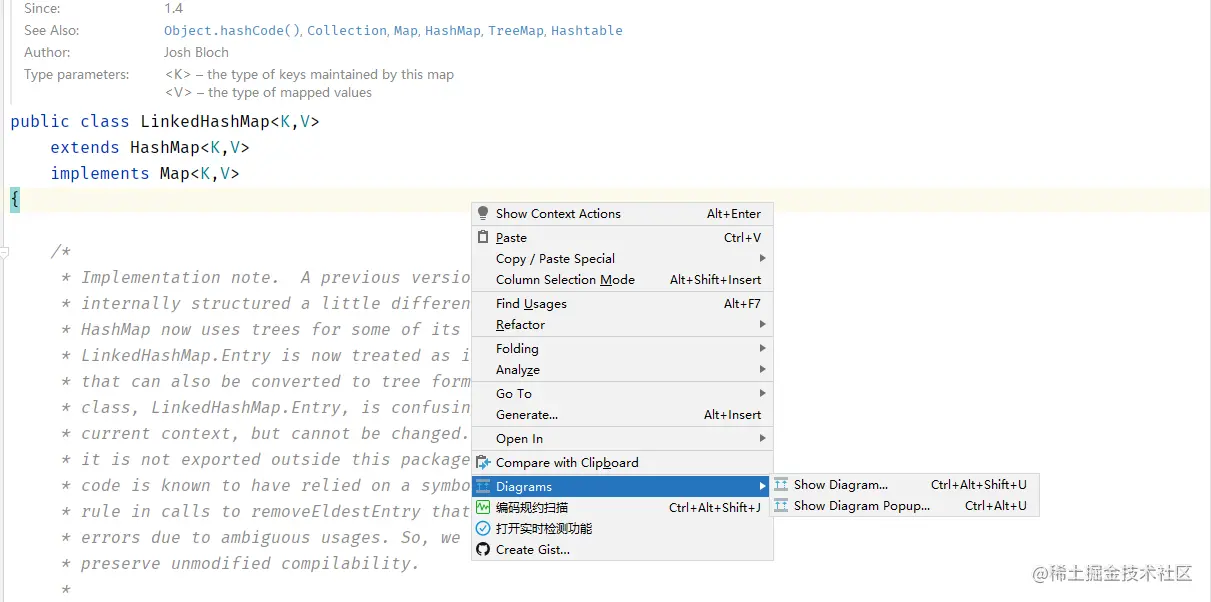
Task: Click the GitHub icon beside Create Gist
Action: coord(483,549)
